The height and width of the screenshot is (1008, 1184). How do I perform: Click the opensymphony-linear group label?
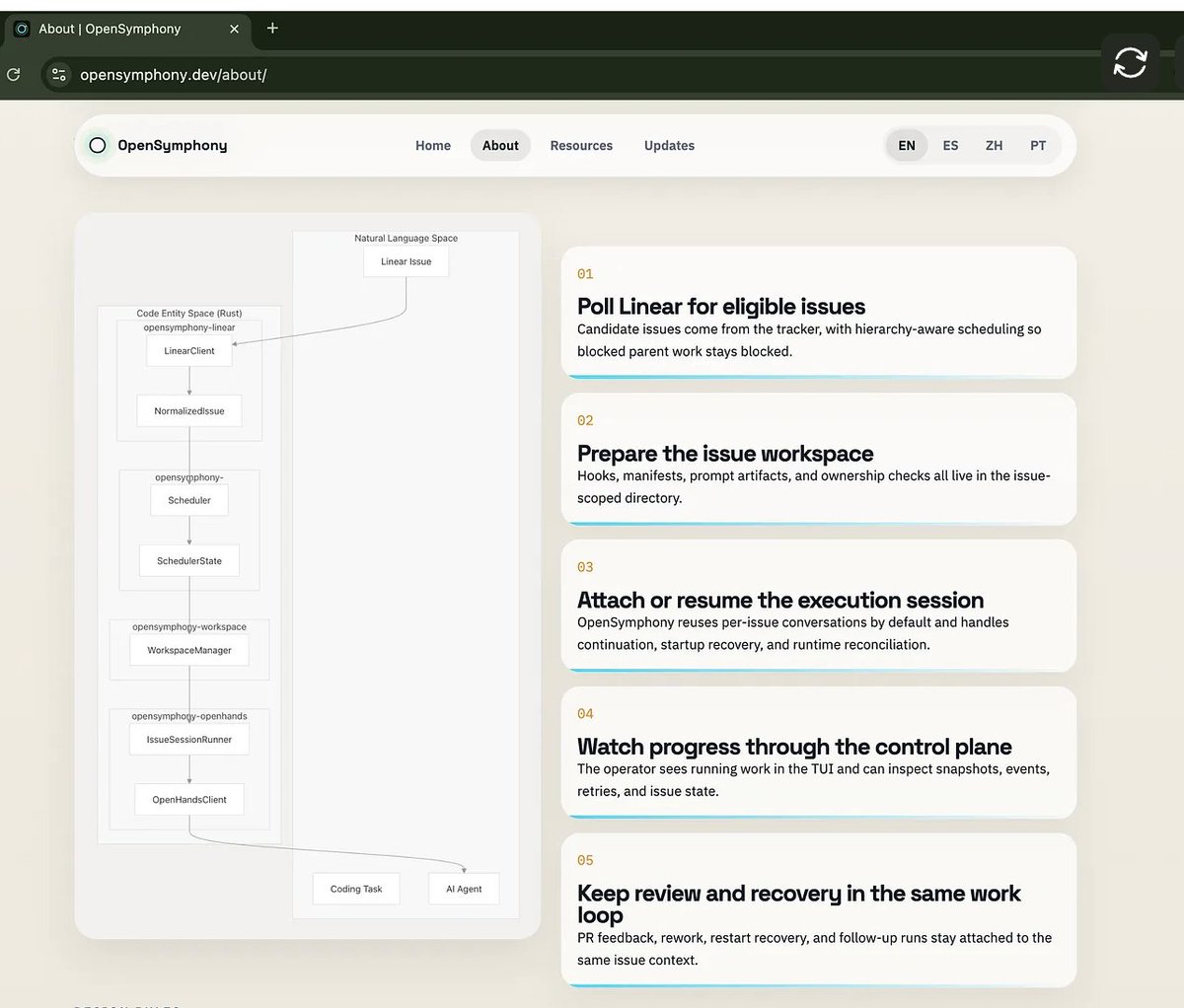tap(189, 327)
